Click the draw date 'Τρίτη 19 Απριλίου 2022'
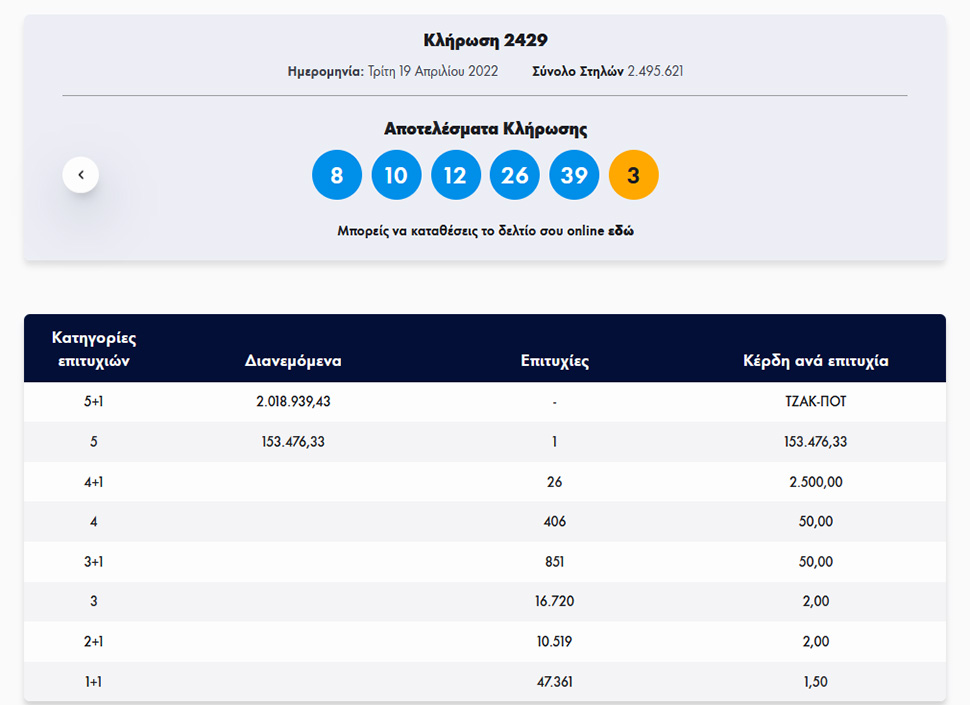Viewport: 970px width, 705px height. 431,72
